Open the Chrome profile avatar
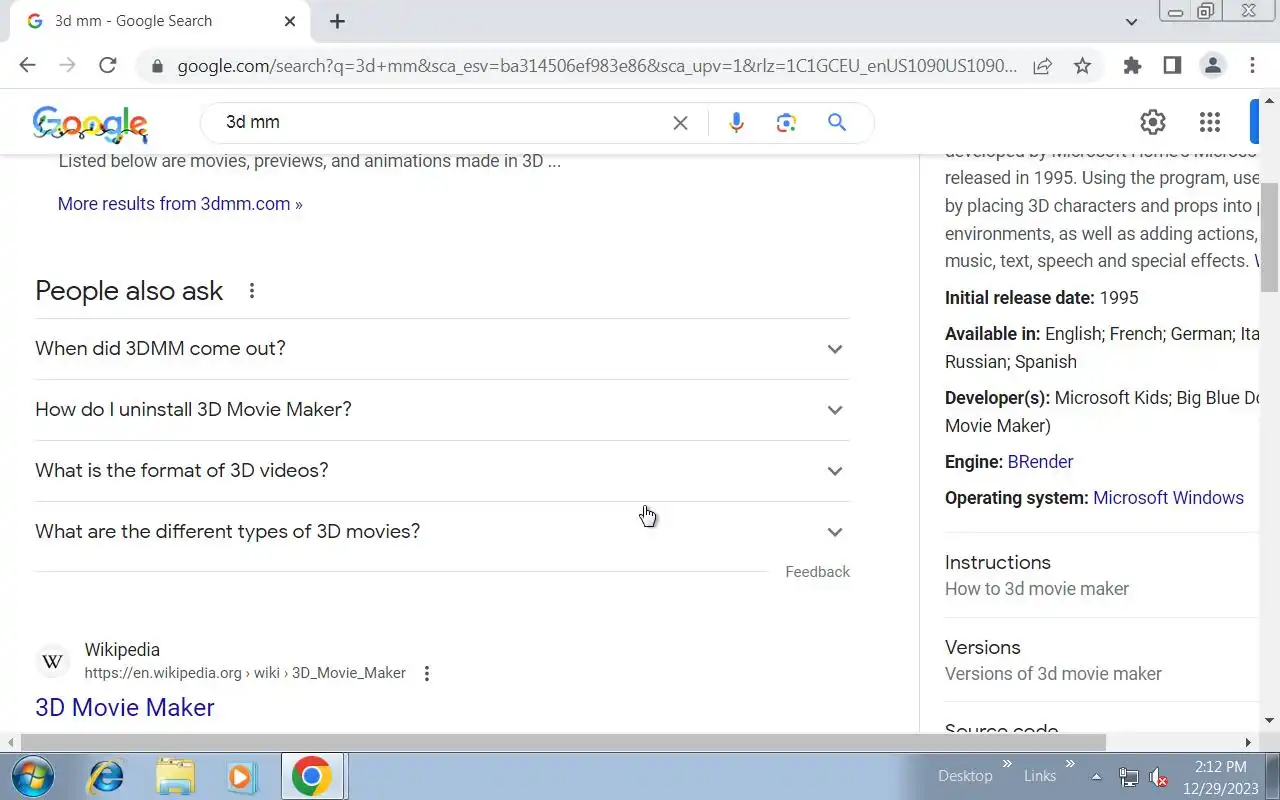Screen dimensions: 1280x800 coord(1213,66)
